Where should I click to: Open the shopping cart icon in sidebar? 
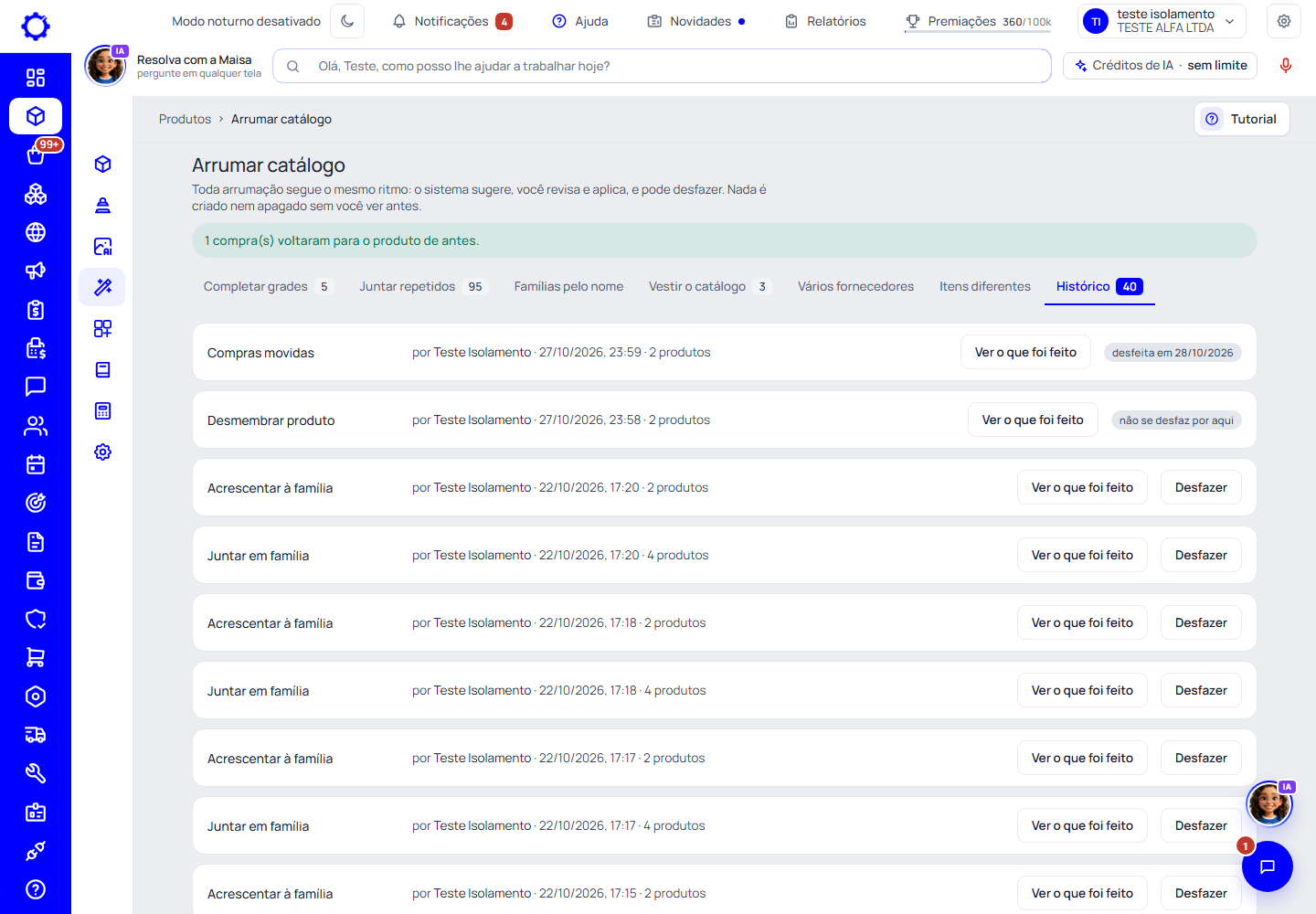pyautogui.click(x=36, y=657)
